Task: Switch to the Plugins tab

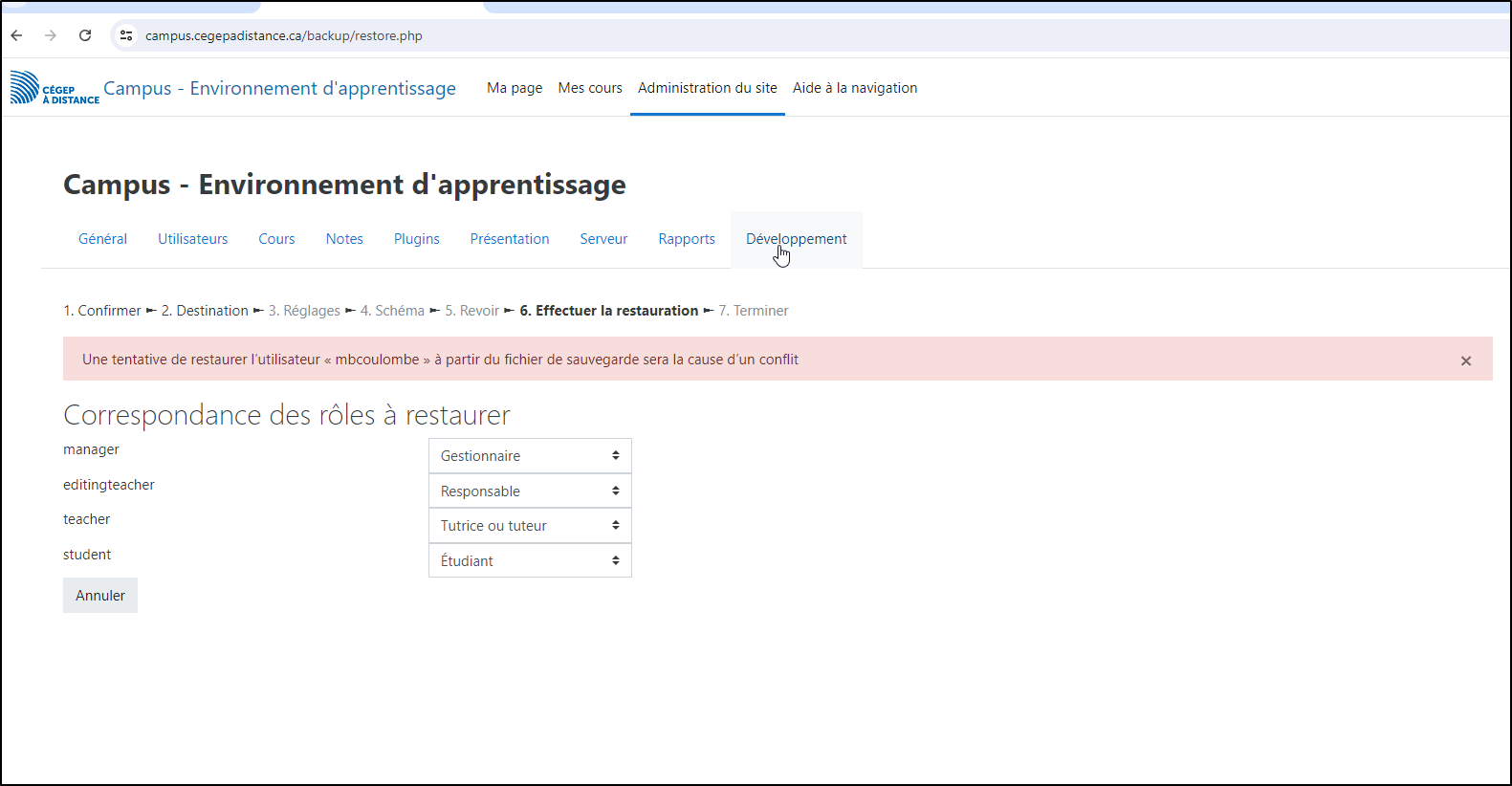Action: pos(416,239)
